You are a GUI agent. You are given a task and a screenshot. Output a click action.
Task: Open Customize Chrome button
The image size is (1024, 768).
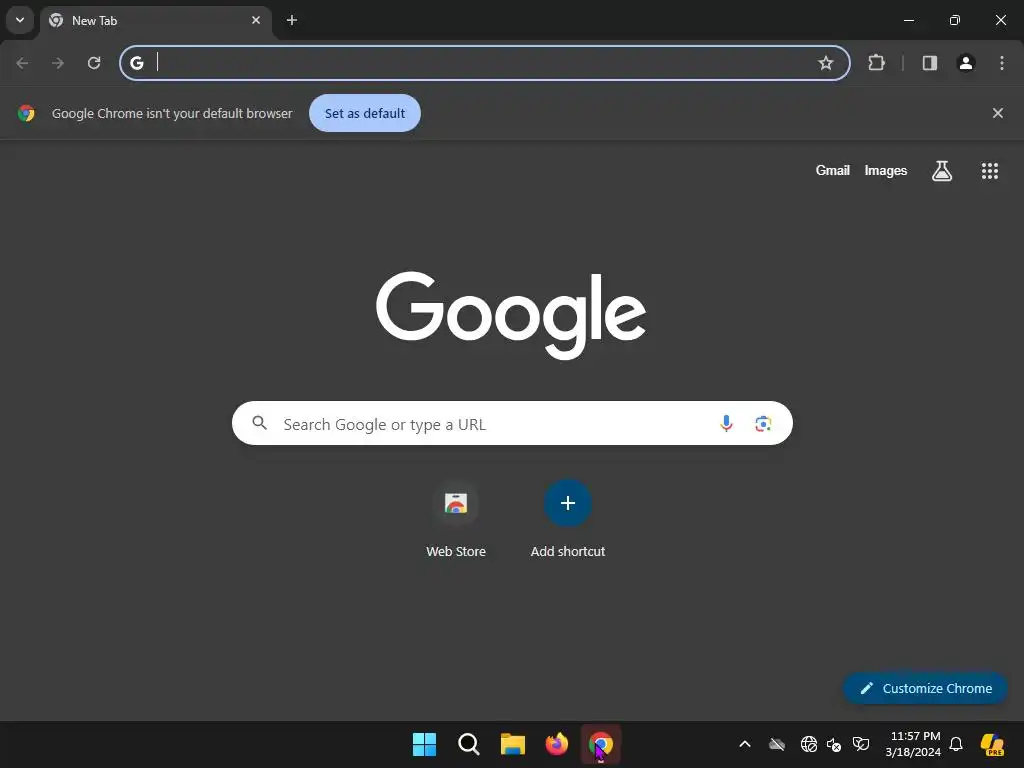[x=925, y=688]
